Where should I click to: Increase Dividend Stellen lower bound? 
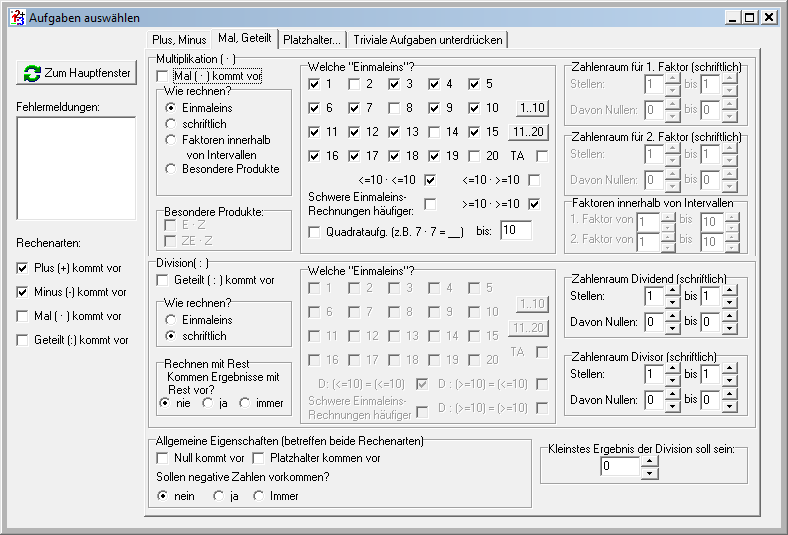click(x=672, y=291)
